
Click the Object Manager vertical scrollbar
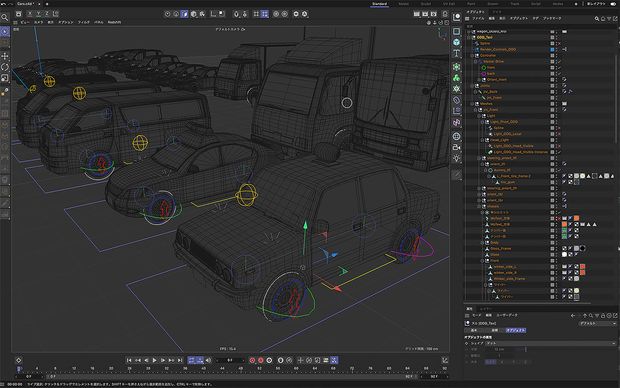615,98
